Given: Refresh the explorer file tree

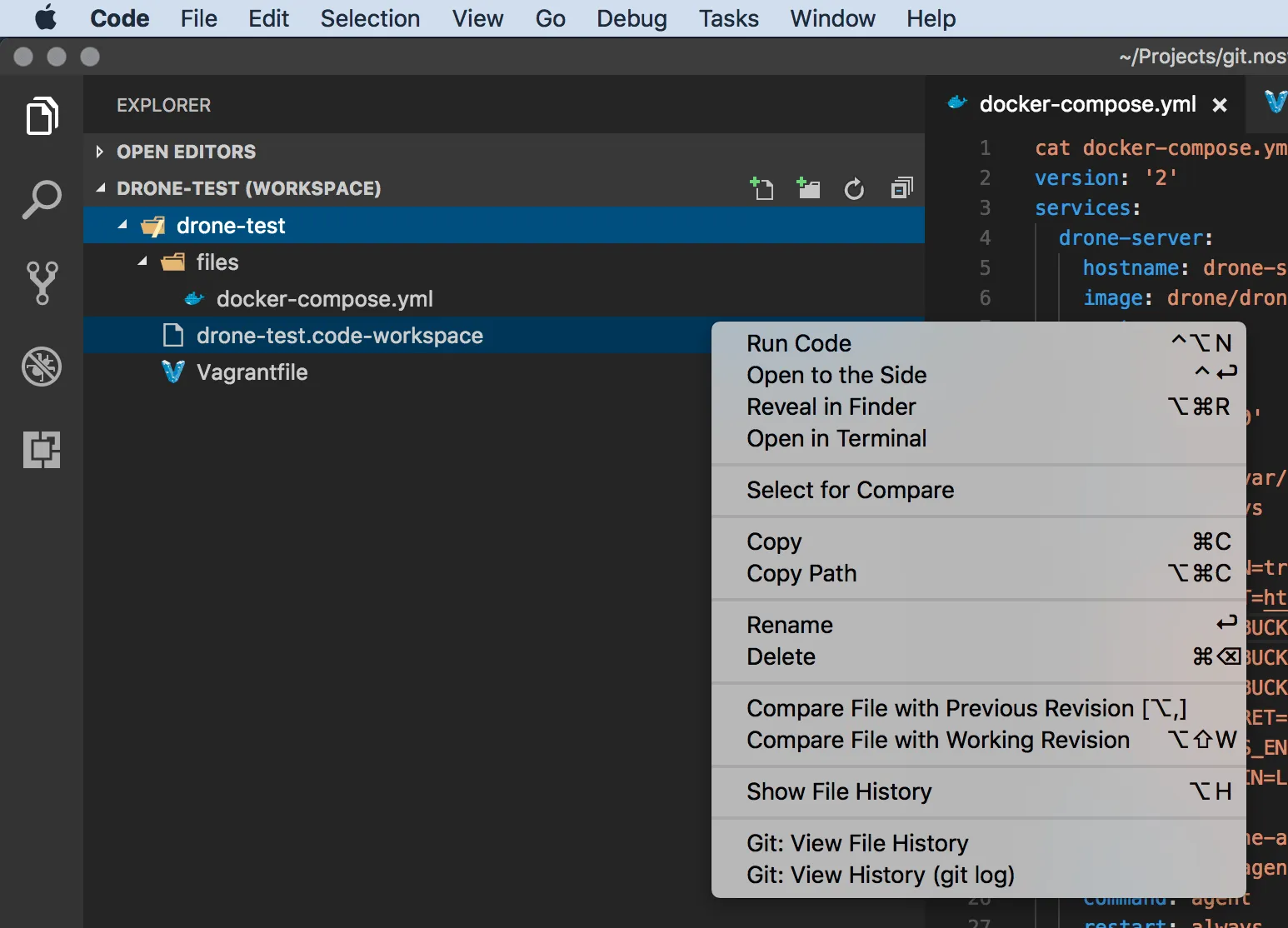Looking at the screenshot, I should [x=854, y=189].
